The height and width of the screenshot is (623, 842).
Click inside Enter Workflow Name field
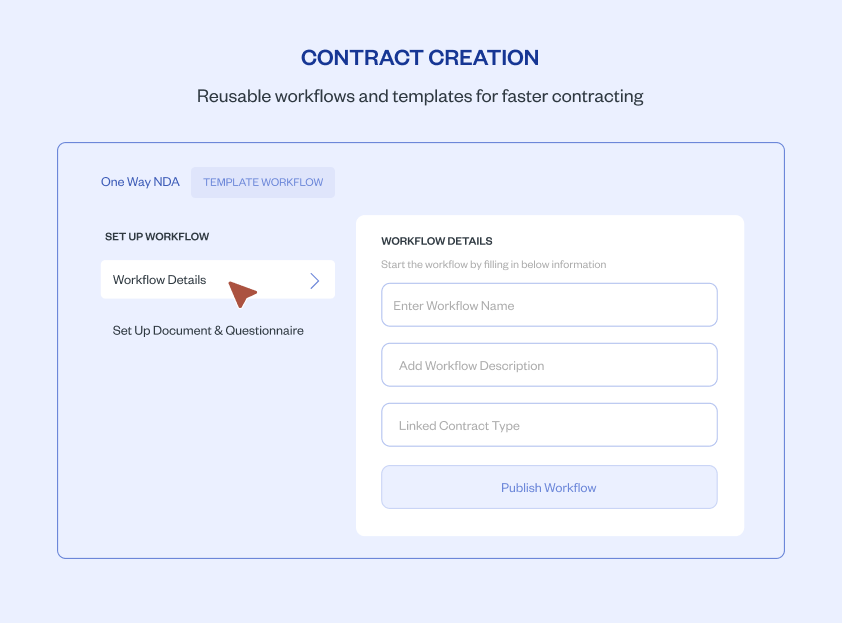click(x=548, y=305)
